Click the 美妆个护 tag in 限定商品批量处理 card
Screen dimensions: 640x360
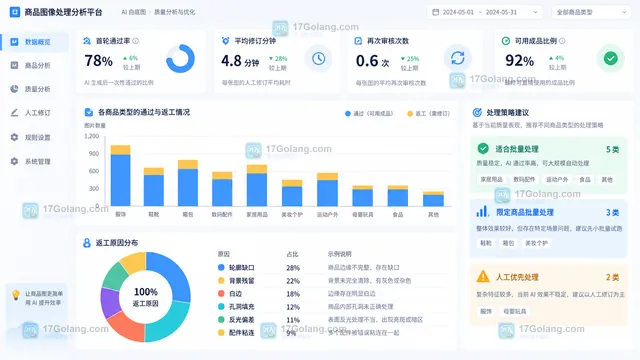(536, 243)
